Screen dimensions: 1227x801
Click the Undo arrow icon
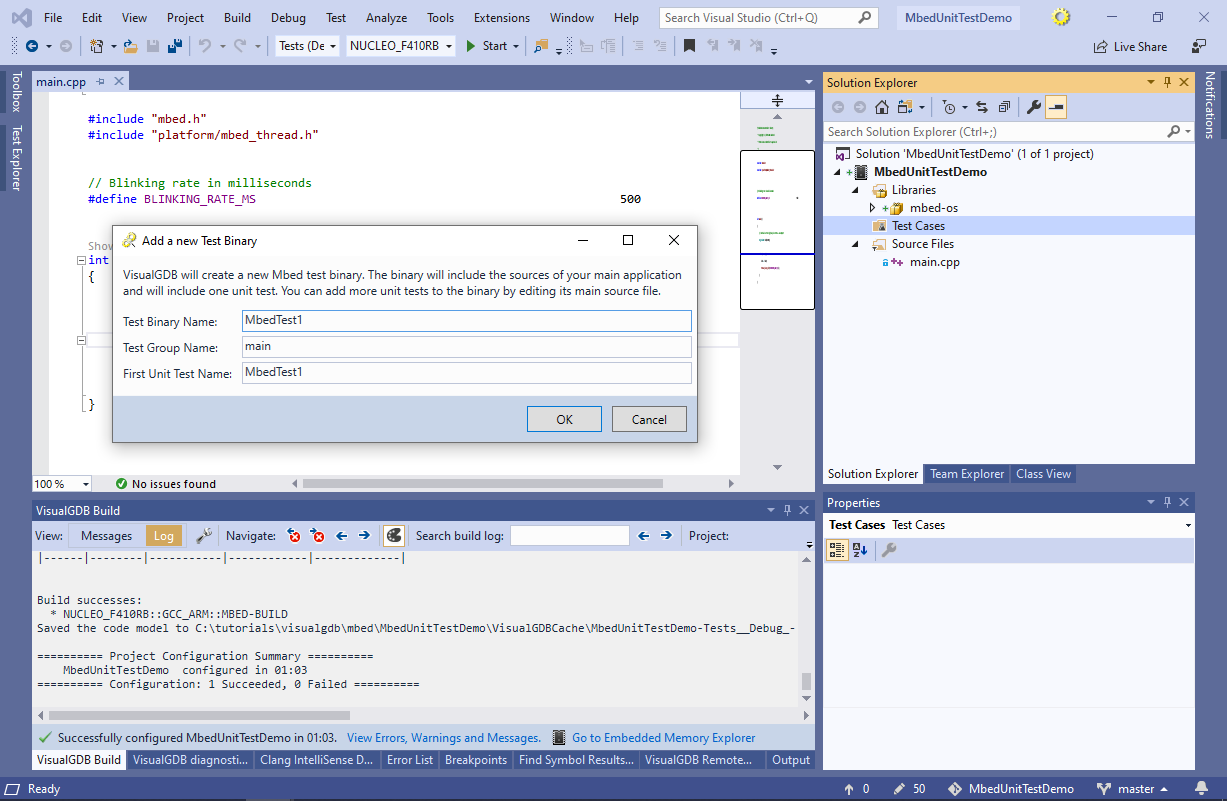[x=204, y=46]
